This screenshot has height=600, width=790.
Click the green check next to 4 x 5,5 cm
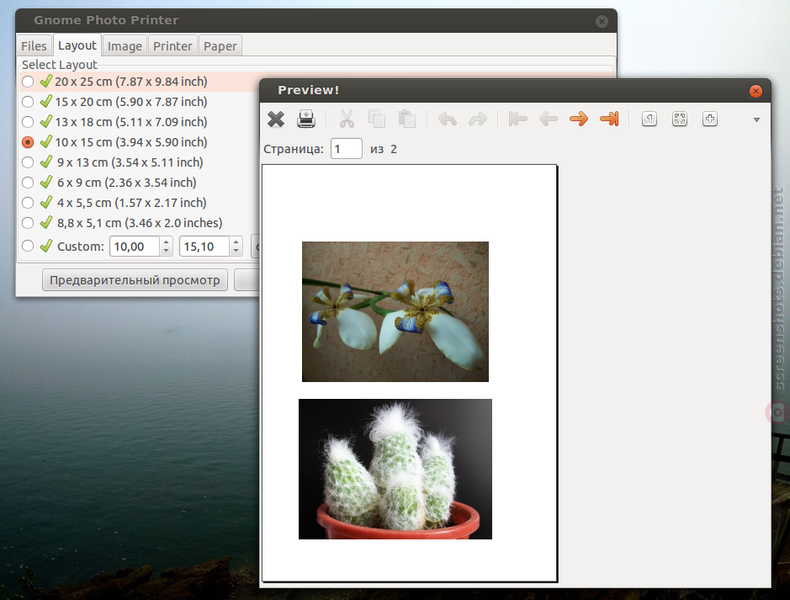(x=46, y=202)
